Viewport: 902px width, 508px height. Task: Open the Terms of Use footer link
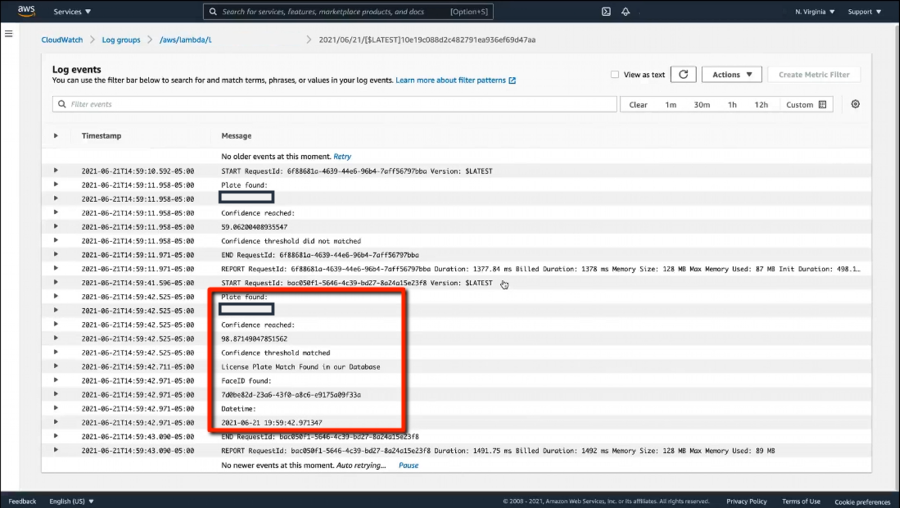[801, 501]
